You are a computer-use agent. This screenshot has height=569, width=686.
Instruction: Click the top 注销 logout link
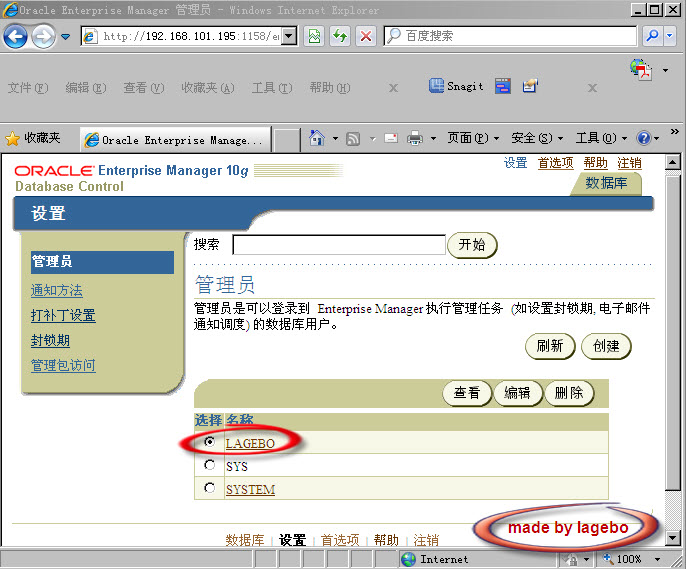tap(630, 163)
